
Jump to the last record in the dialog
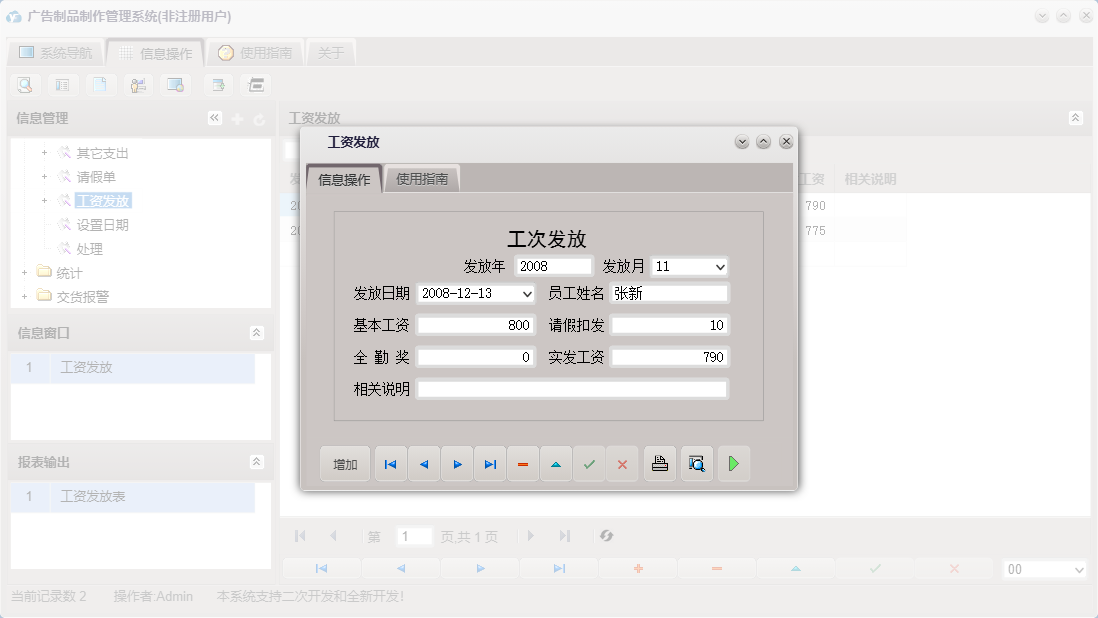(x=490, y=463)
